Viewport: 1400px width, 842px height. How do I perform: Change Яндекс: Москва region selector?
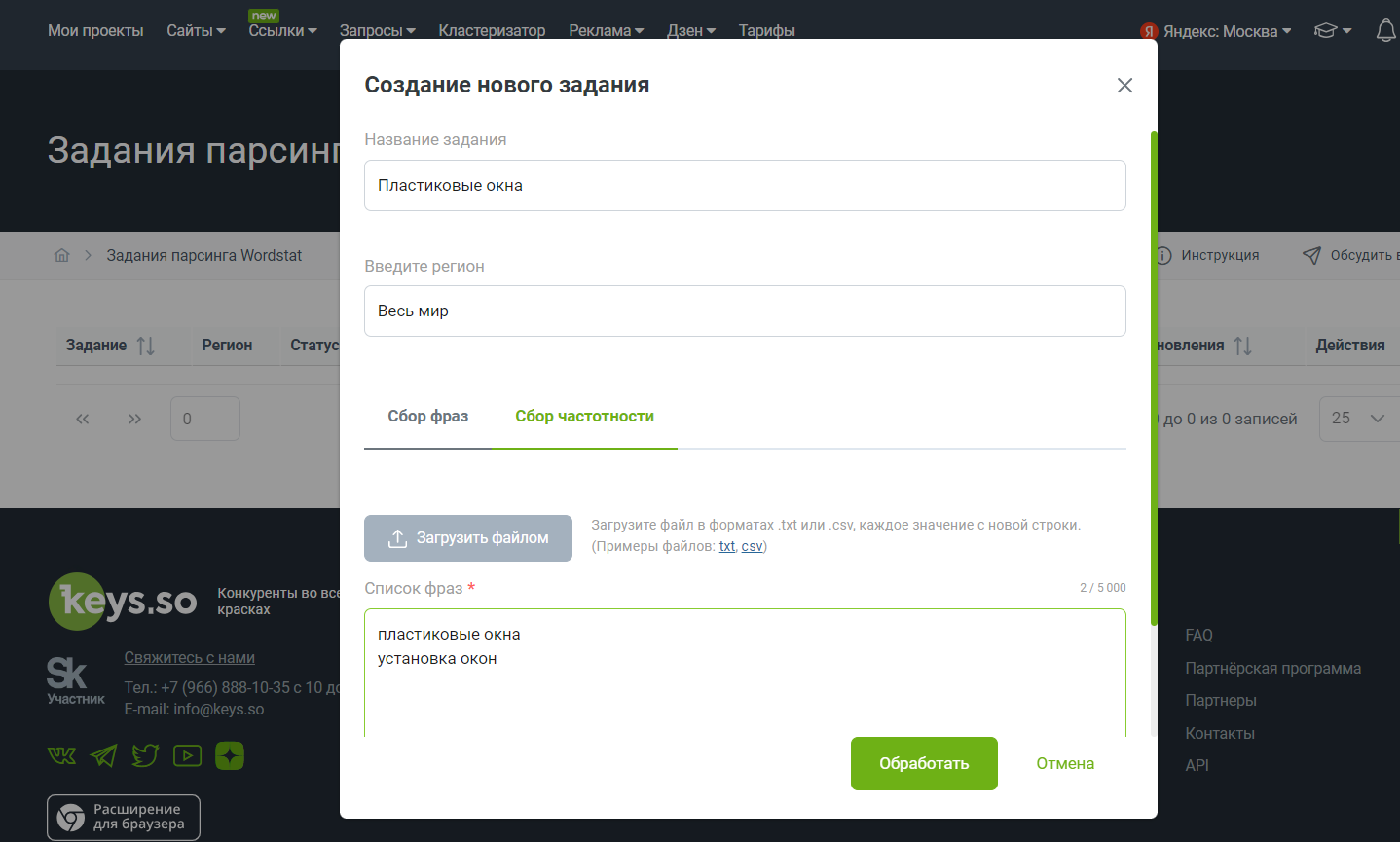[1216, 31]
